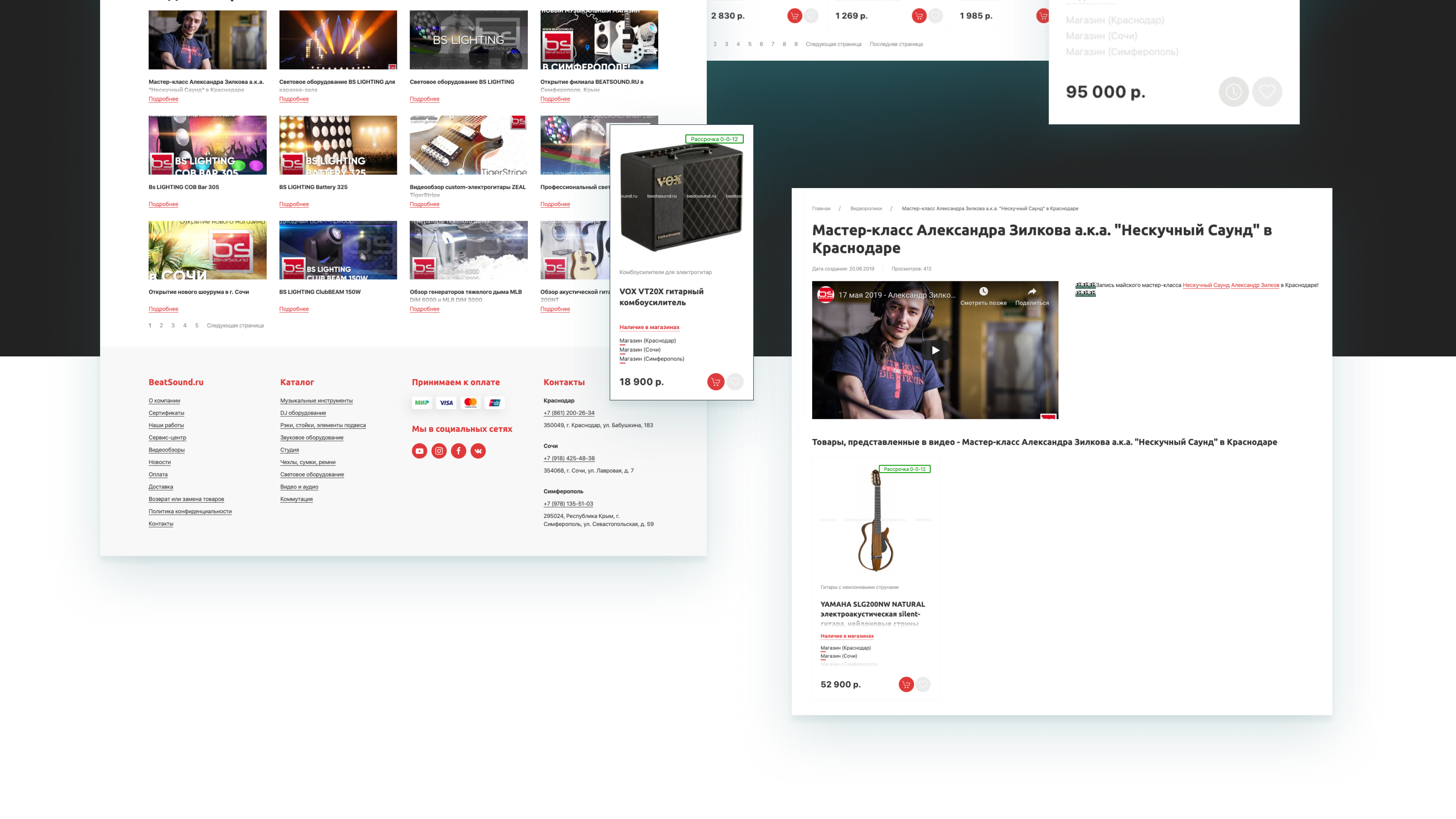Open Подробнее under BS LIGHTING COB Bar 305

(x=163, y=204)
